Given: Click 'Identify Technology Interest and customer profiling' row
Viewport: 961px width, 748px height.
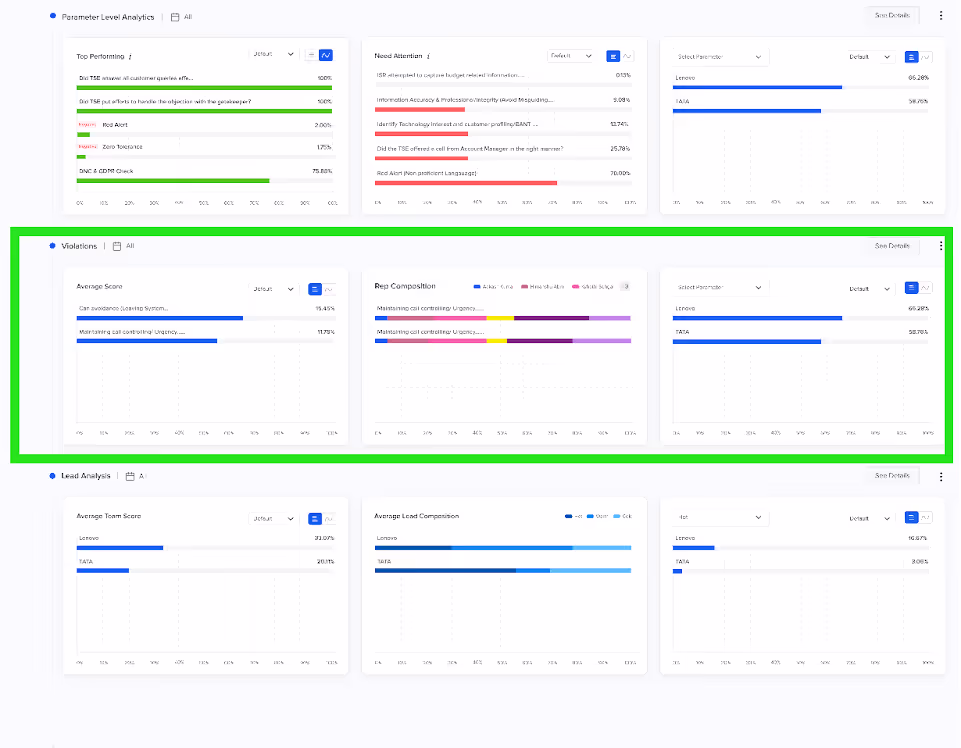Looking at the screenshot, I should click(x=503, y=128).
